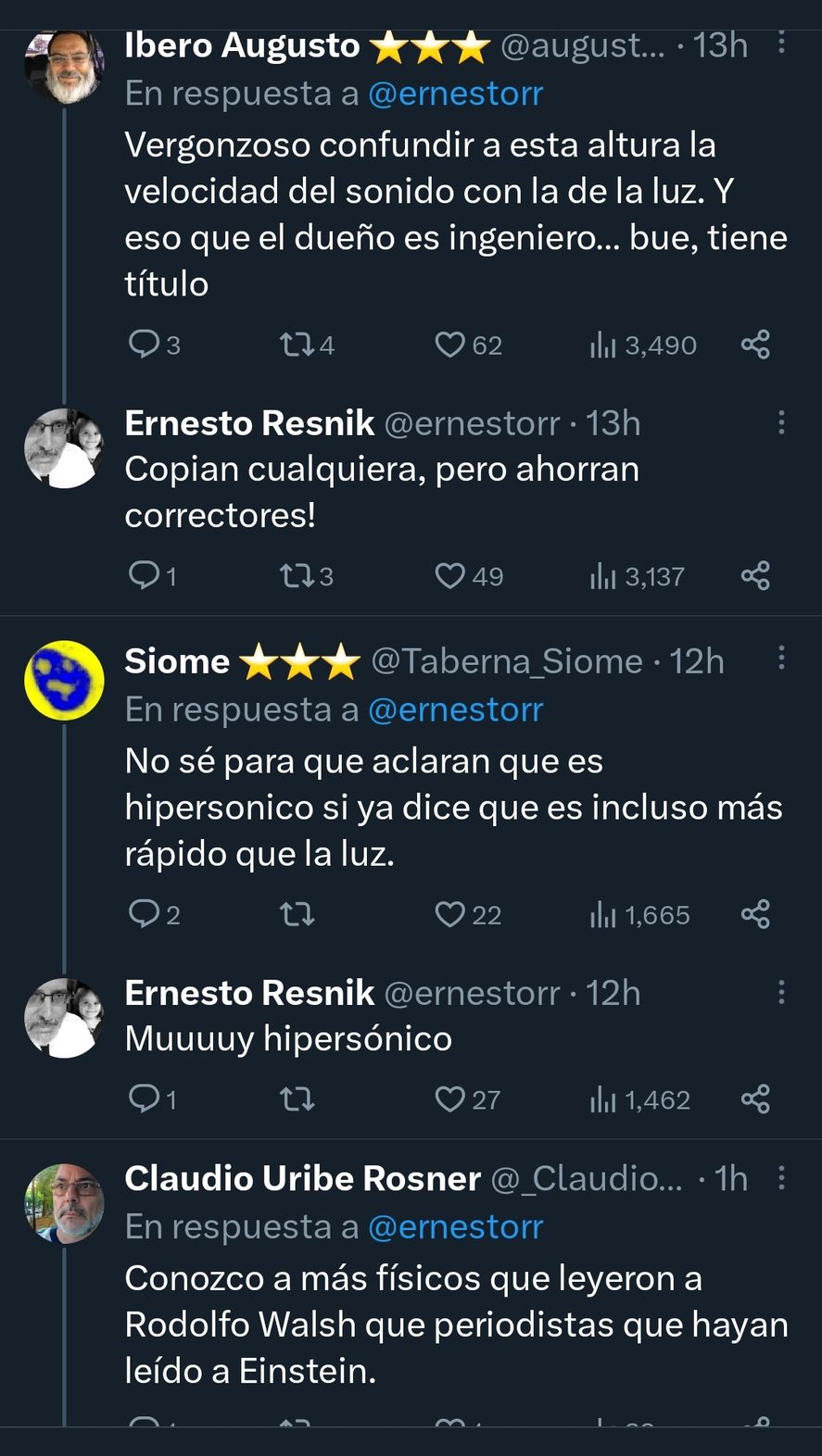Screen dimensions: 822x1456
Task: View Ibero Augusto's profile picture
Action: [x=64, y=65]
